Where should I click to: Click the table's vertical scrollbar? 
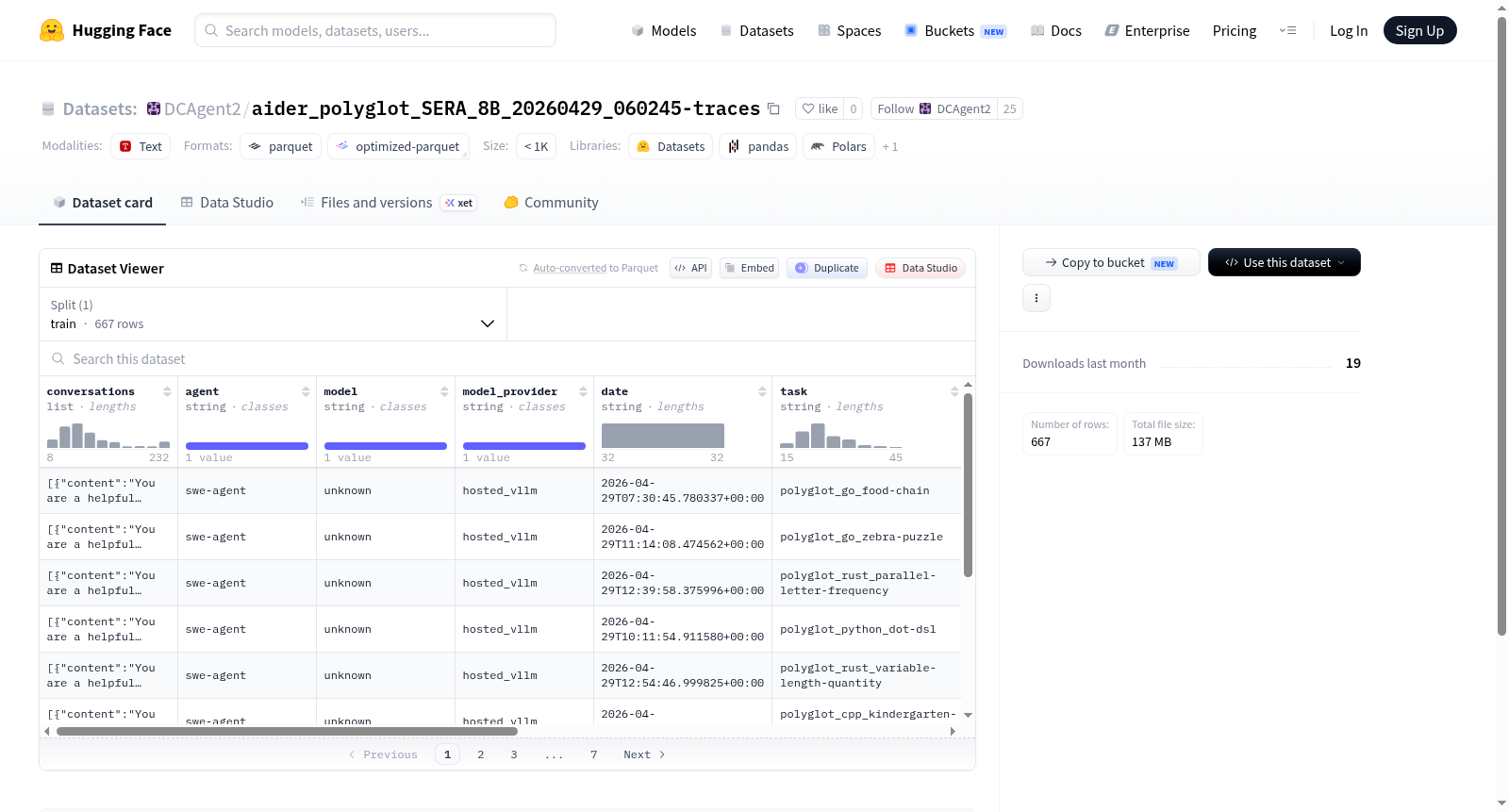968,485
